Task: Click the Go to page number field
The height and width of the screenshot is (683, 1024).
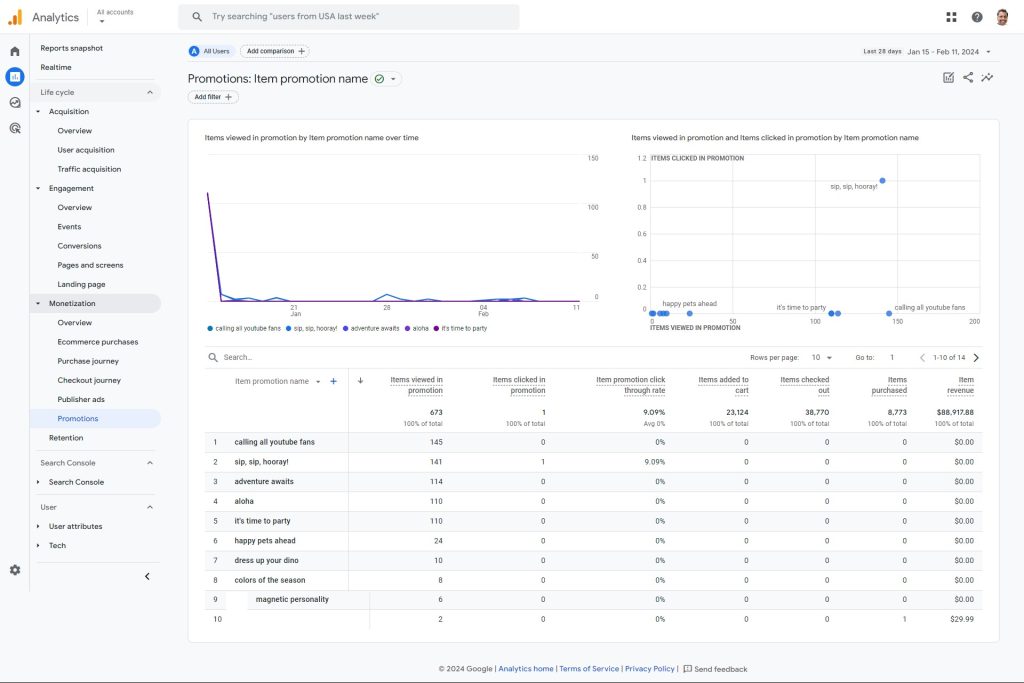Action: tap(892, 357)
